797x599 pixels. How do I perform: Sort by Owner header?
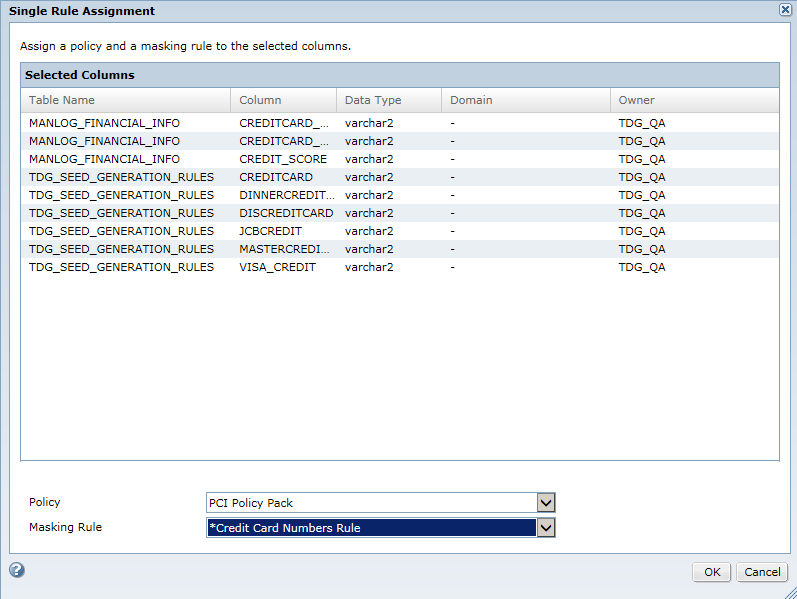tap(695, 100)
